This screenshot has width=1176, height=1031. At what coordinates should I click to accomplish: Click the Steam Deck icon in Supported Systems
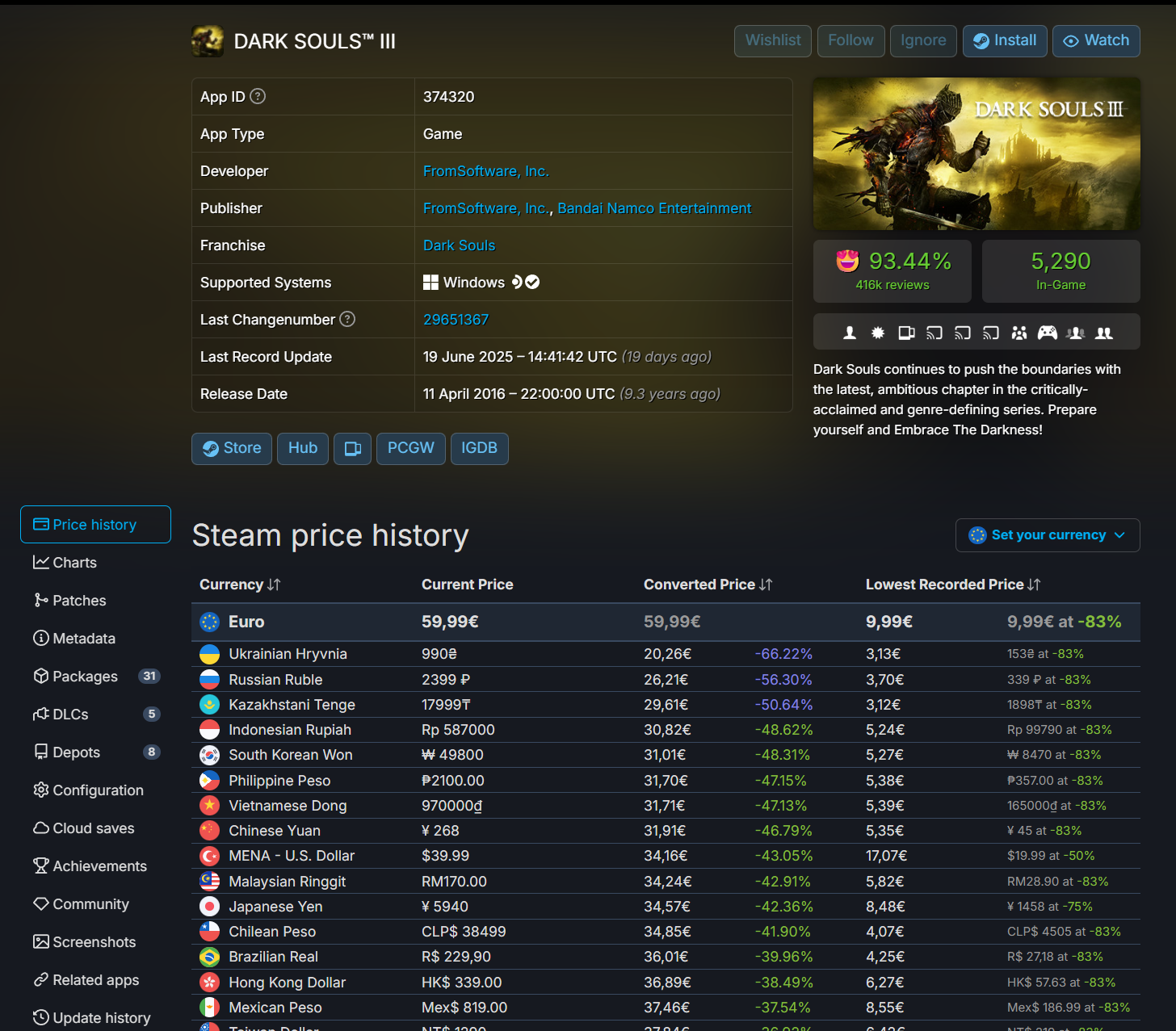[x=517, y=282]
